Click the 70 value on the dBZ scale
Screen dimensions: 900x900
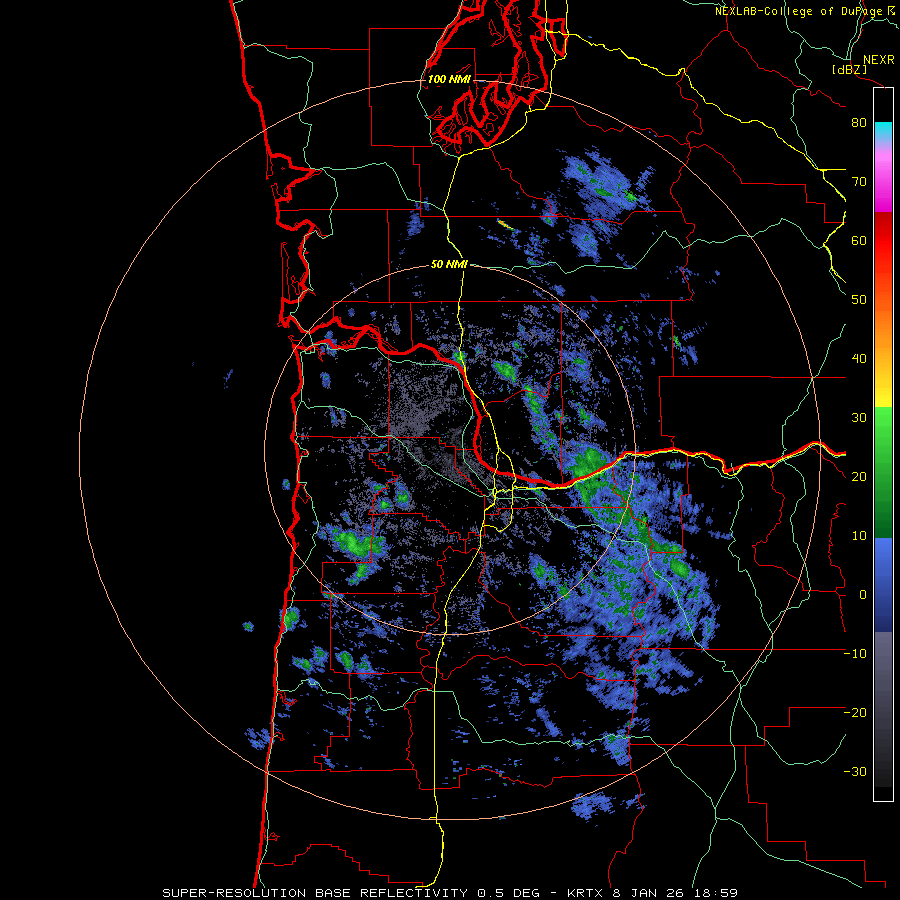(x=859, y=182)
